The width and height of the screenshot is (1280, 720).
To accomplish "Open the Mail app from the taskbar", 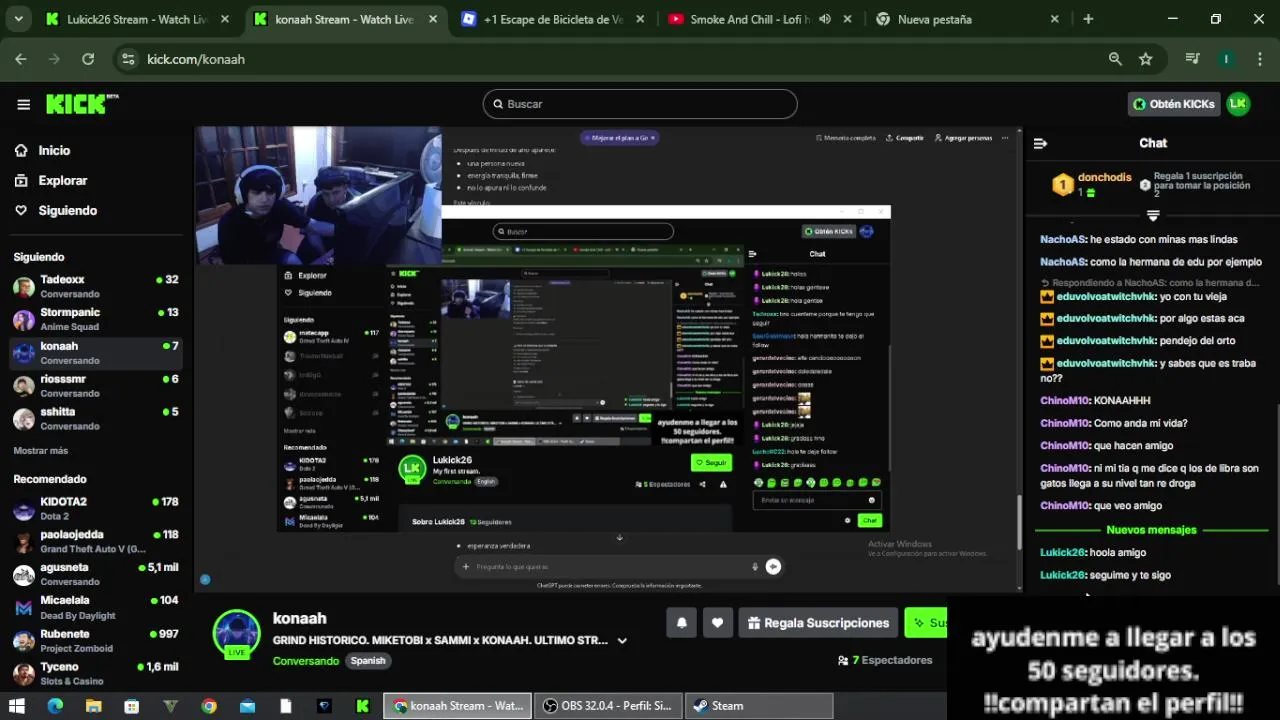I will tap(247, 706).
